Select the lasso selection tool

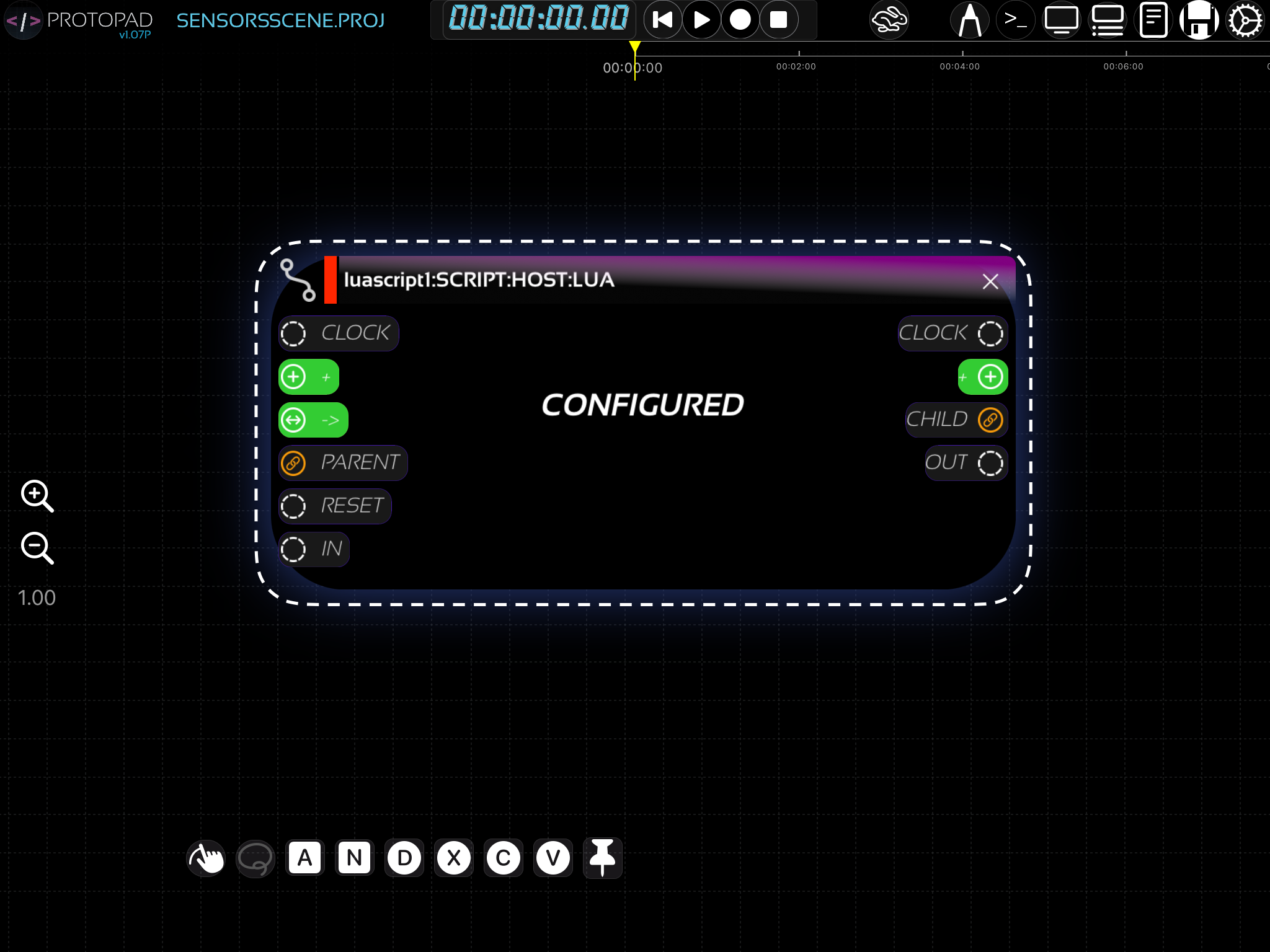coord(255,858)
